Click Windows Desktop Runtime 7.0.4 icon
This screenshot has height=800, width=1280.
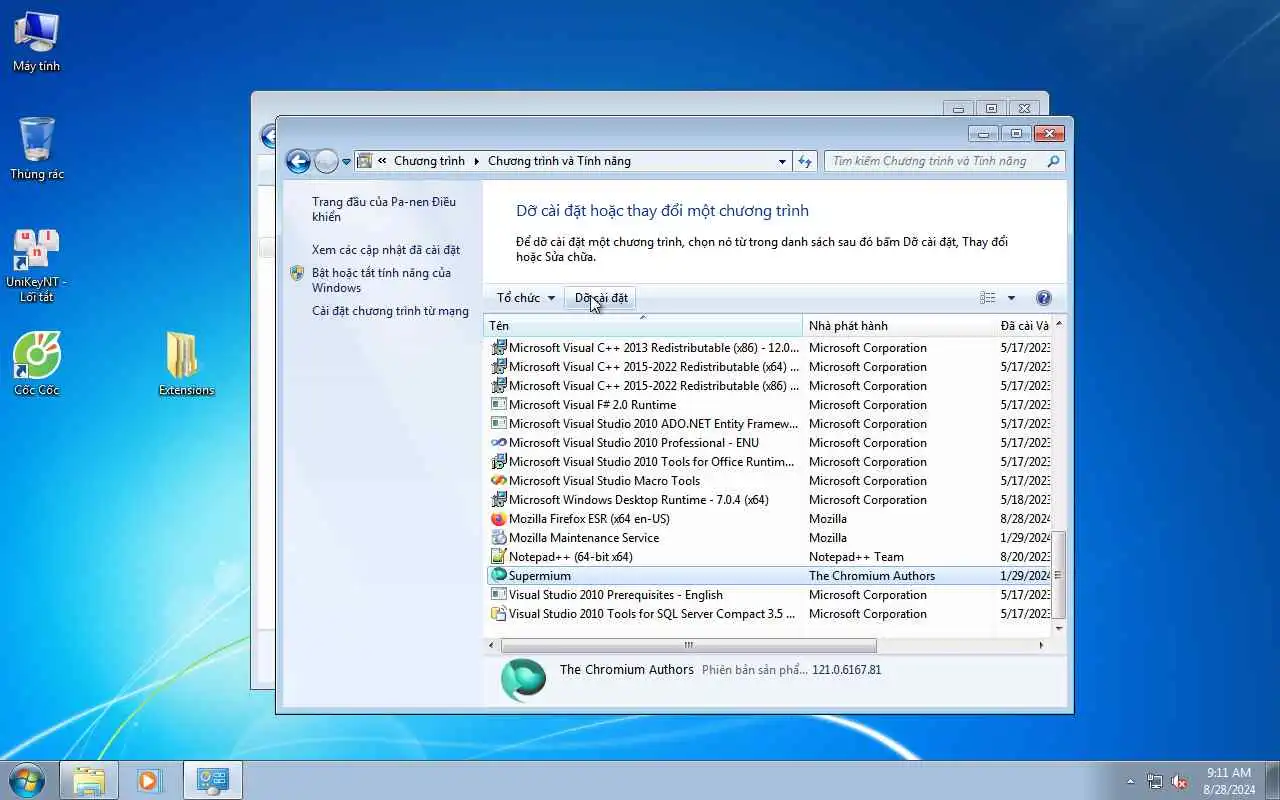click(499, 499)
